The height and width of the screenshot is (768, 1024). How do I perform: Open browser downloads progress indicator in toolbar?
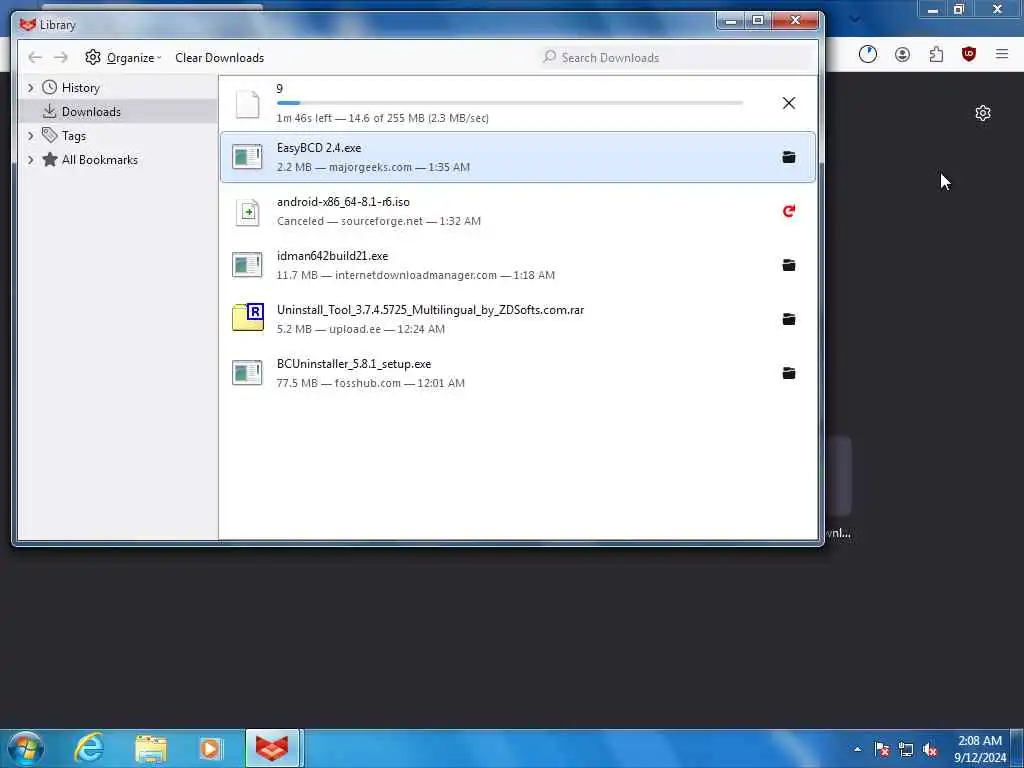[x=868, y=54]
